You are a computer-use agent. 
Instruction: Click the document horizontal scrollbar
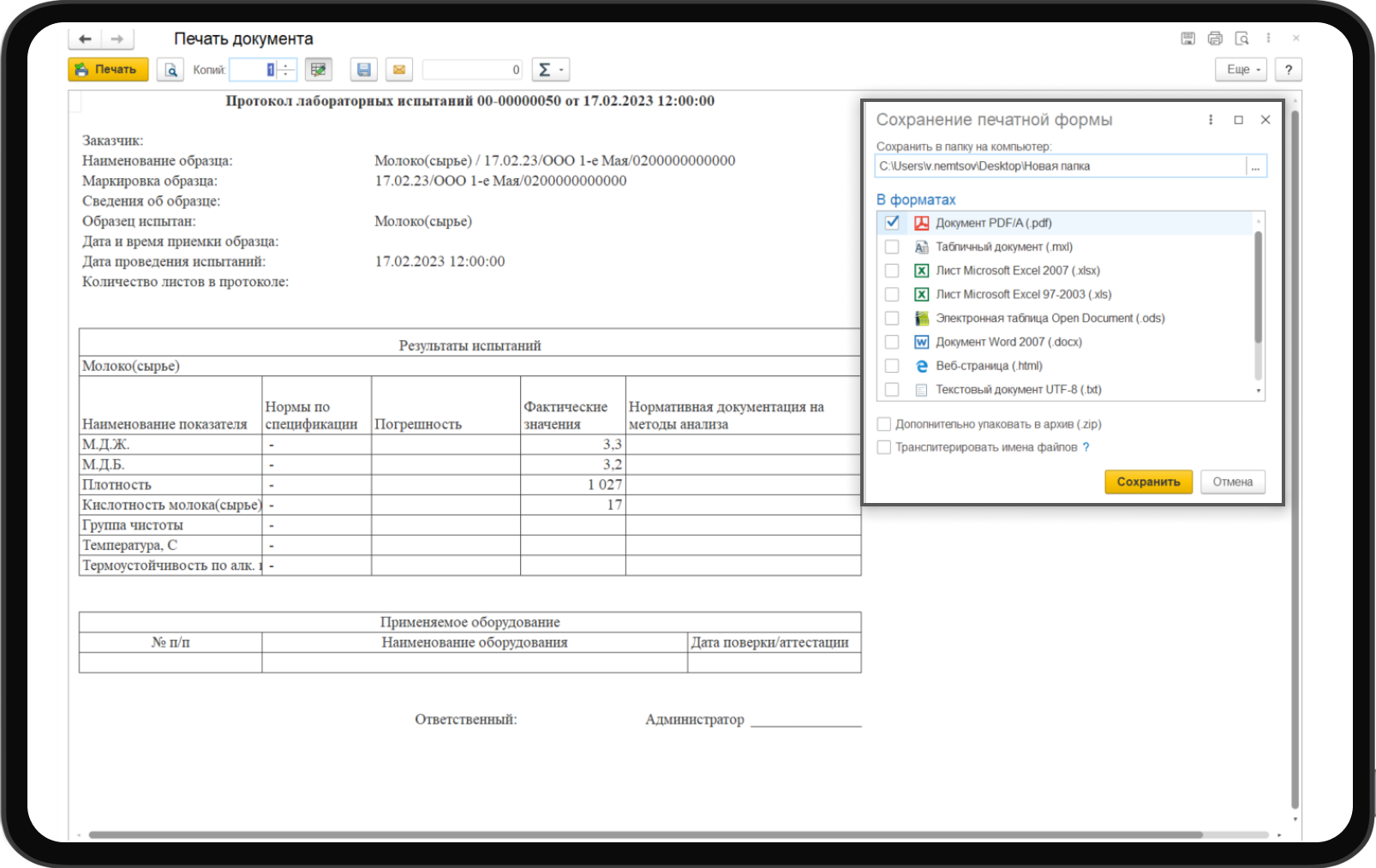click(645, 835)
